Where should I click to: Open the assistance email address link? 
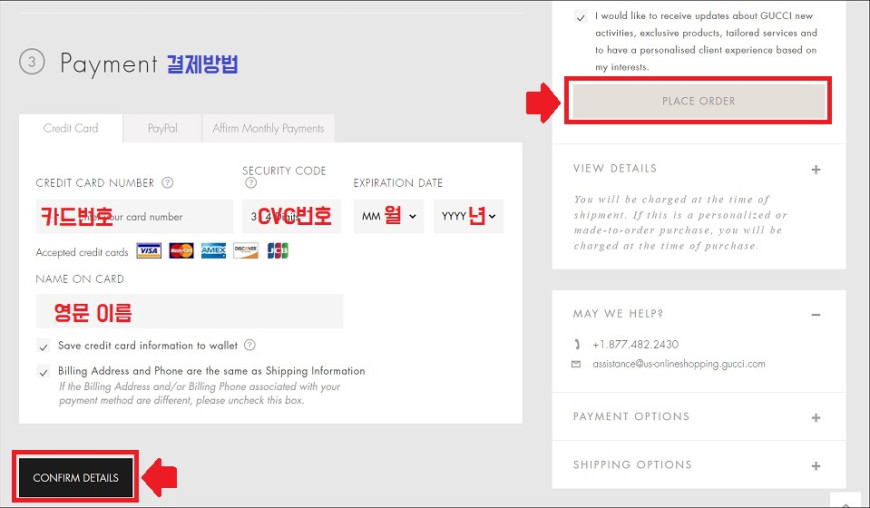tap(679, 364)
